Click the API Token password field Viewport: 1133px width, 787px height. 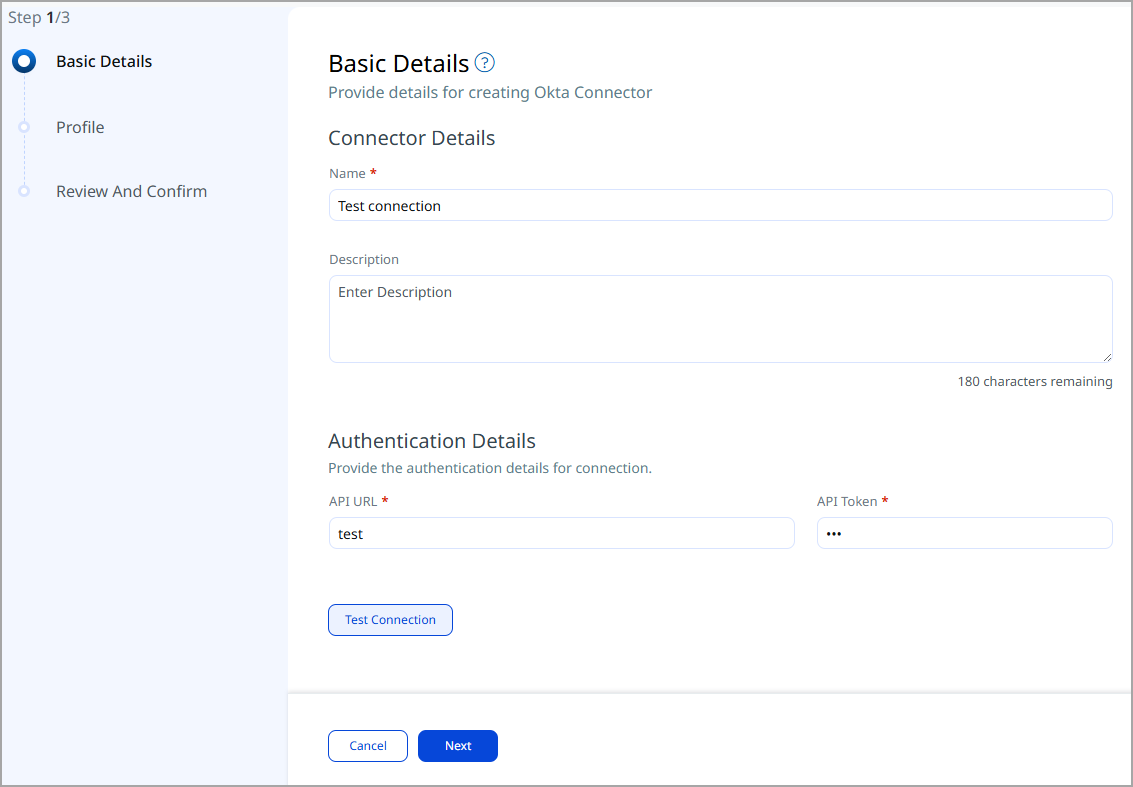click(965, 533)
